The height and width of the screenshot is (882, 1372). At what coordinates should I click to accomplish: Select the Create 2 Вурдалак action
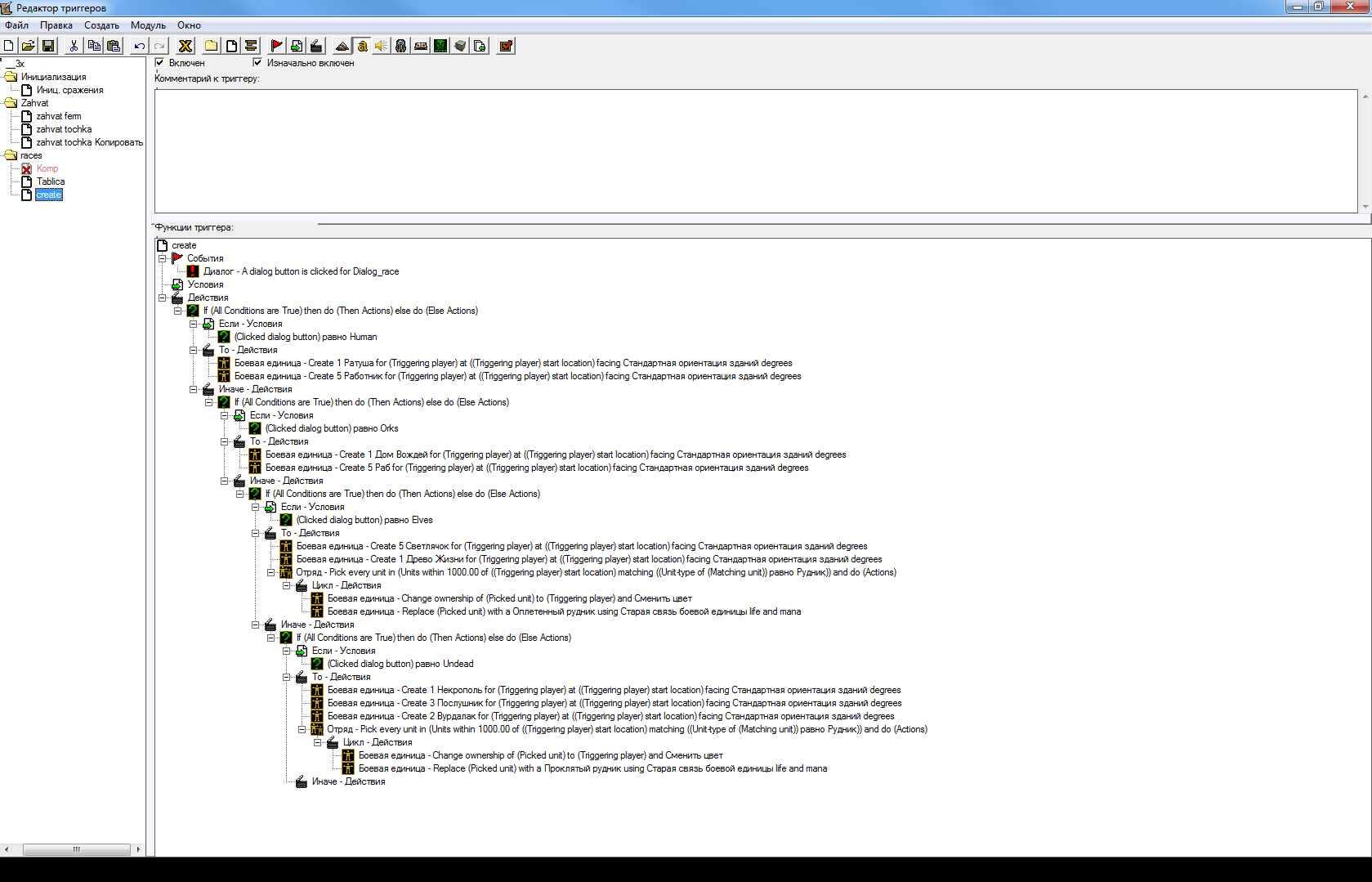610,716
